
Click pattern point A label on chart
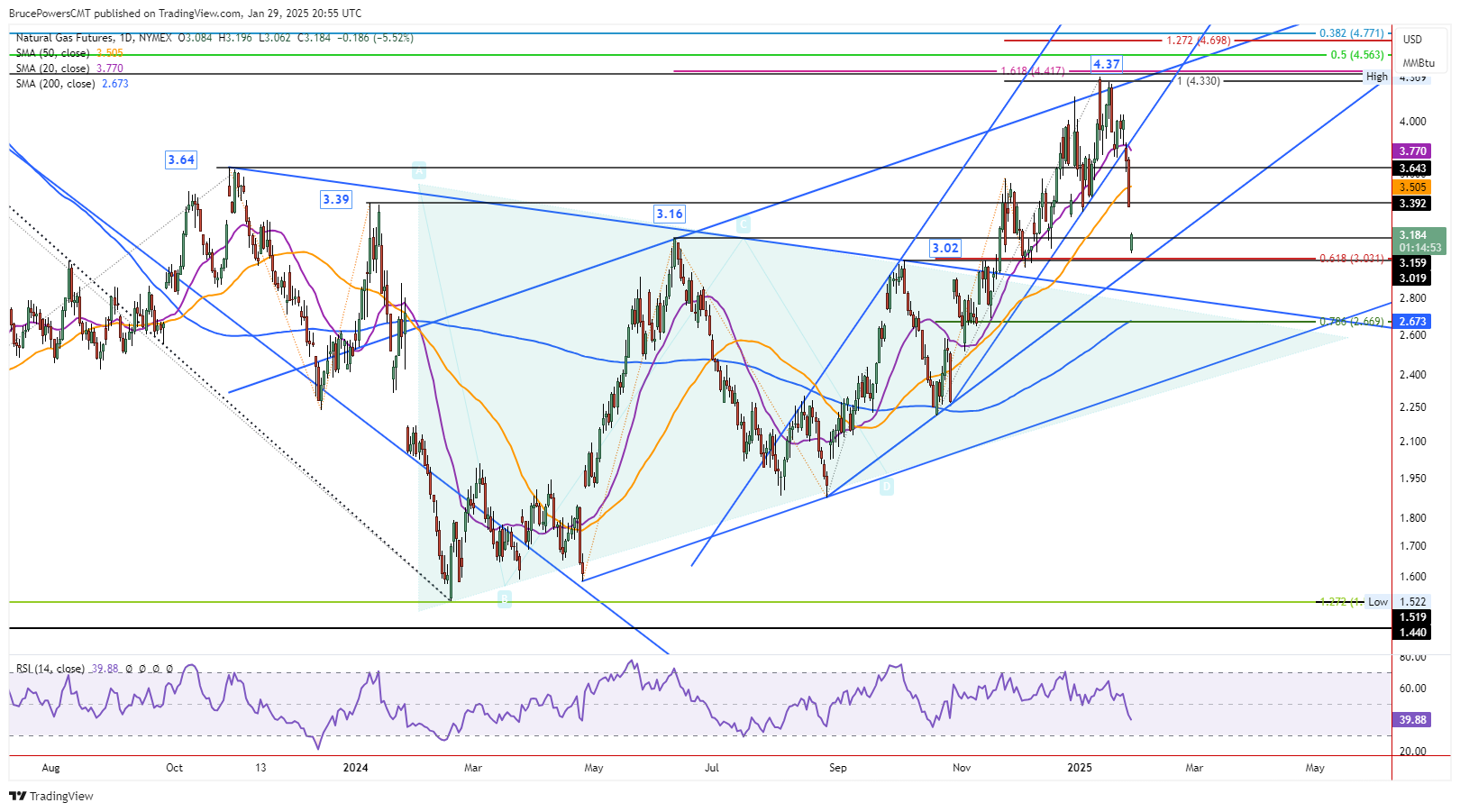(x=419, y=170)
